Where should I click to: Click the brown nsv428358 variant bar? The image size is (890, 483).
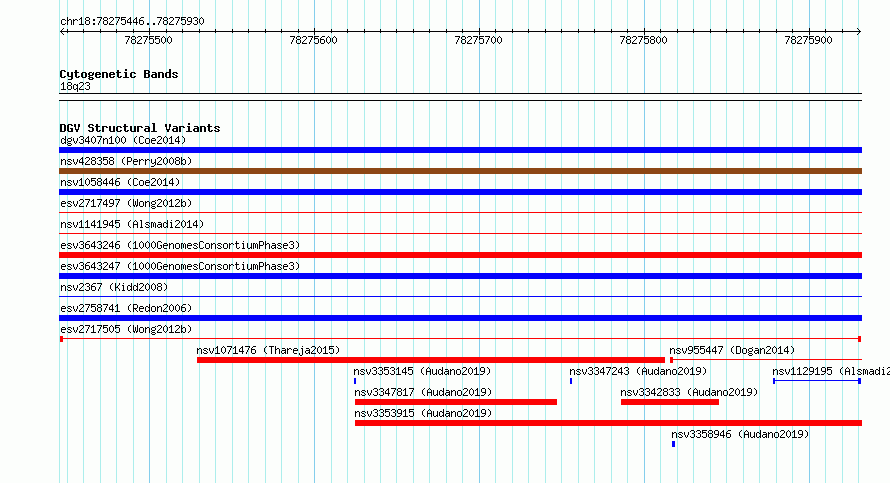pyautogui.click(x=460, y=171)
